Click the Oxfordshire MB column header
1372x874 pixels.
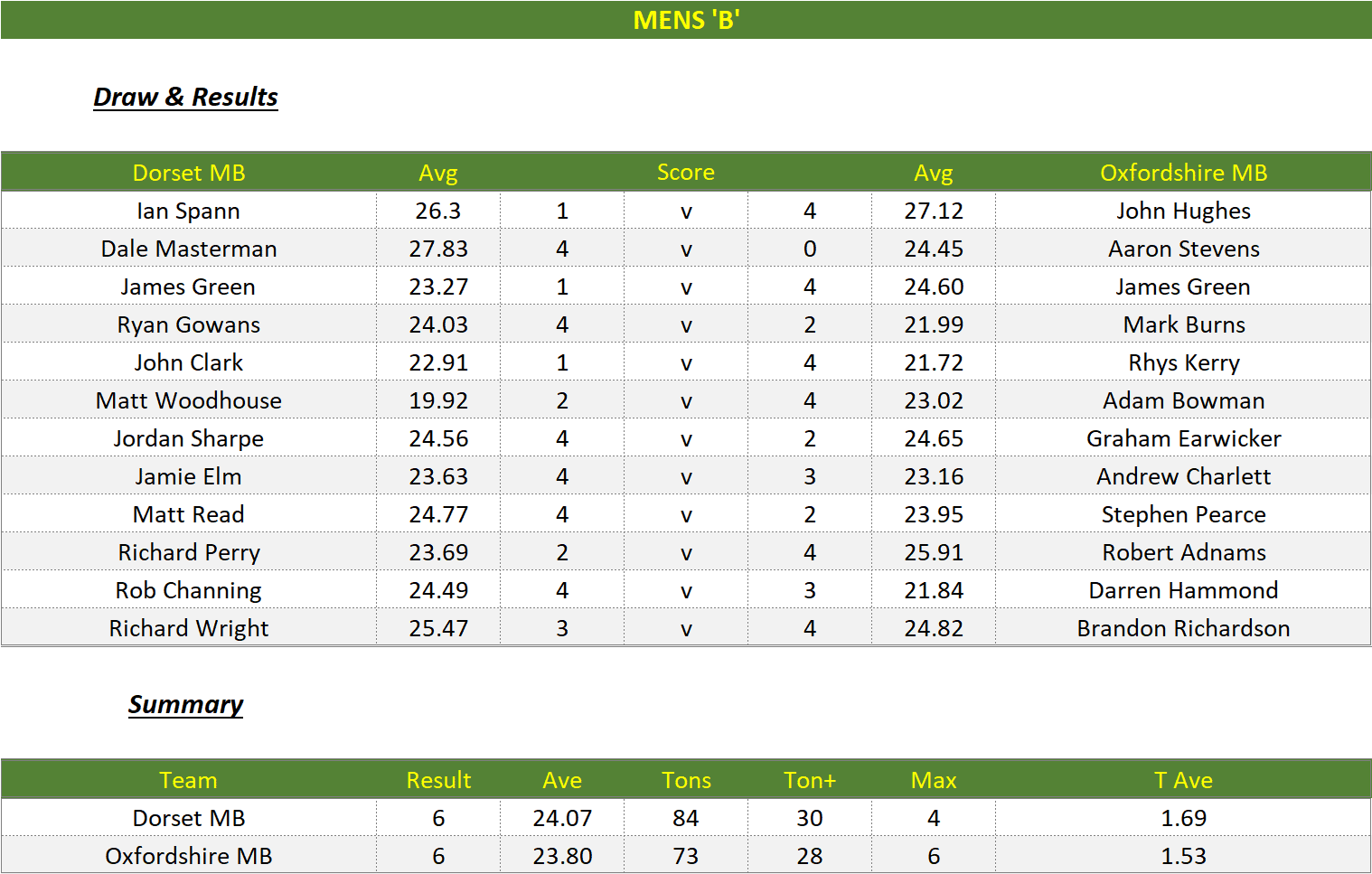point(1183,173)
